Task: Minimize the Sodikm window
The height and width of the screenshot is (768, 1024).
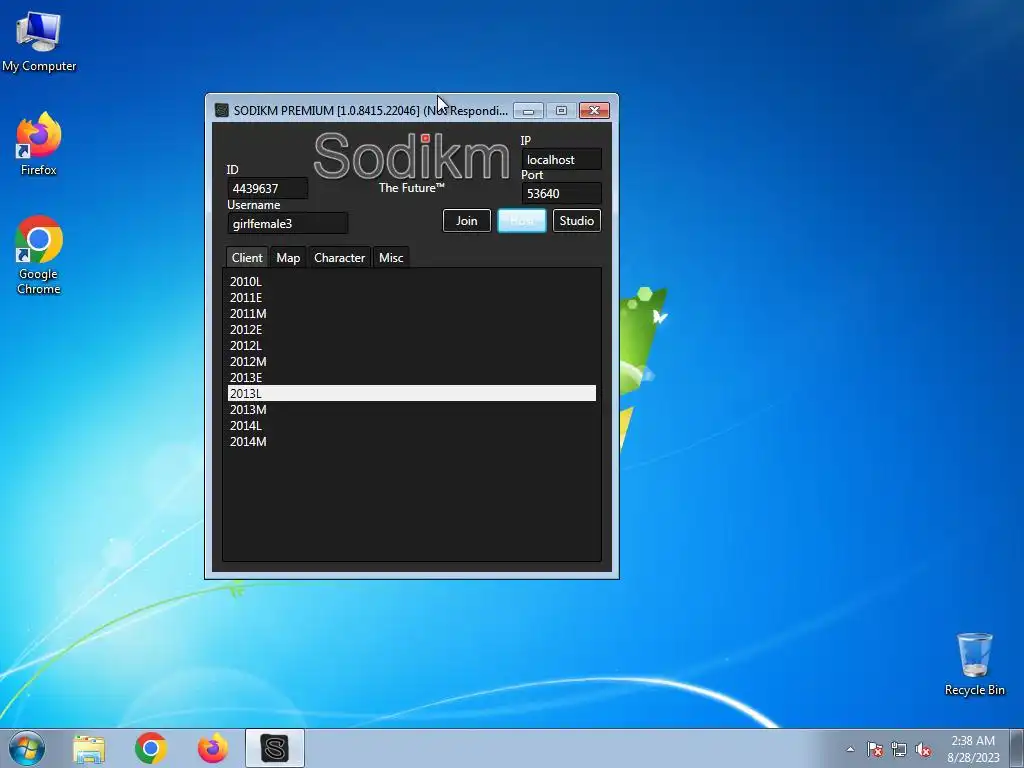Action: 528,111
